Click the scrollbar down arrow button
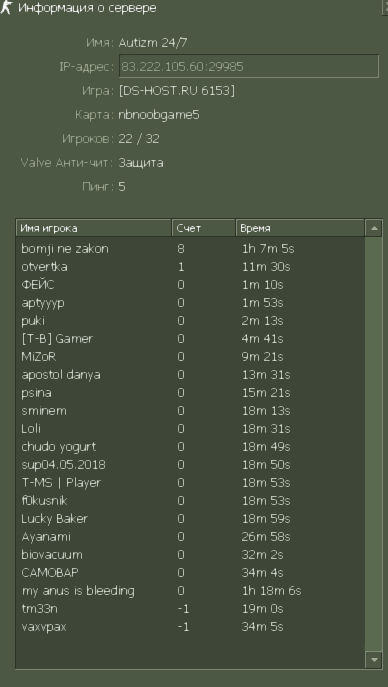The image size is (388, 687). [x=374, y=659]
